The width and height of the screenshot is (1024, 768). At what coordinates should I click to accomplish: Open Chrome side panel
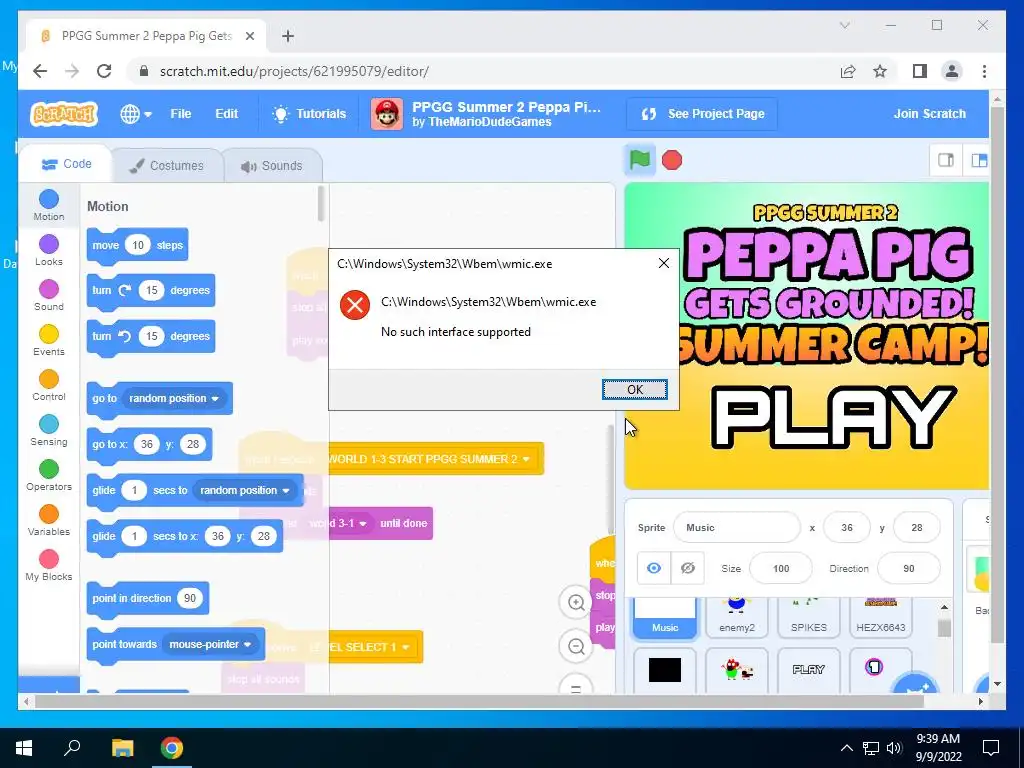point(920,71)
